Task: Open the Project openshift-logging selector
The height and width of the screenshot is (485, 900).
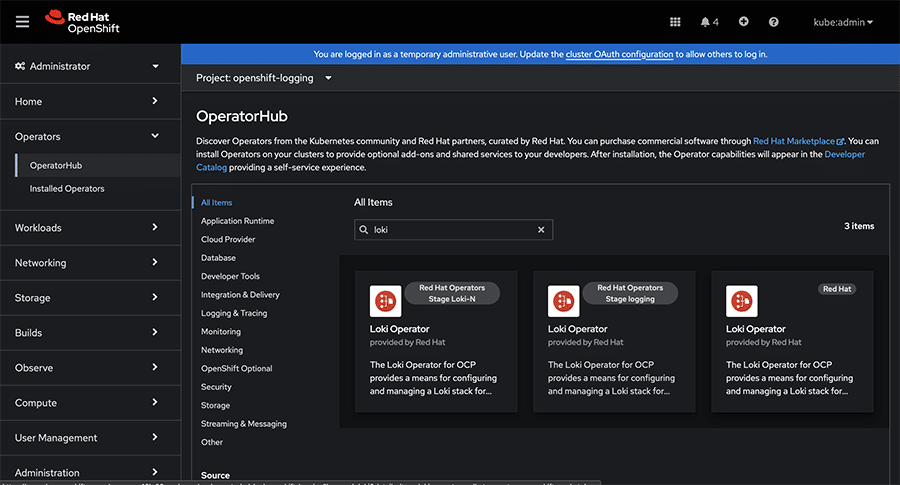Action: 264,78
